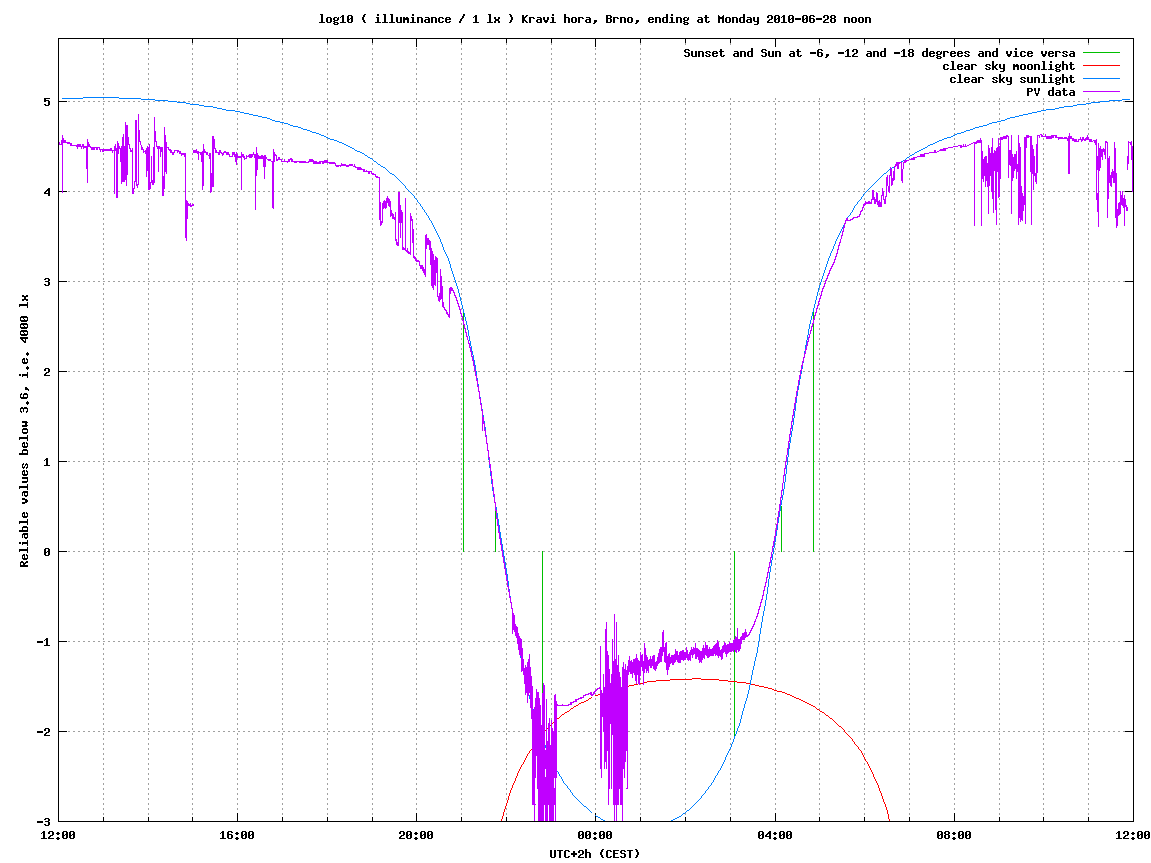Click the '2' y-axis tick label

tap(47, 372)
